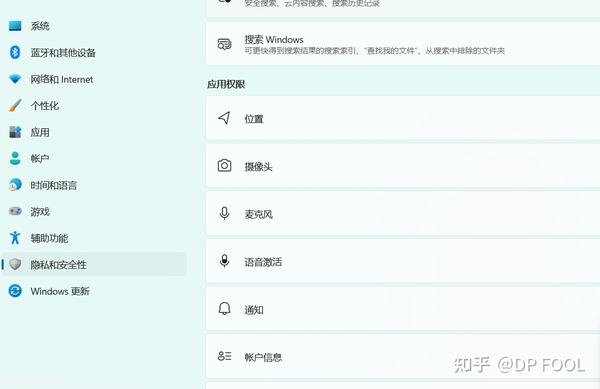Select 个性化 in the sidebar

click(94, 105)
